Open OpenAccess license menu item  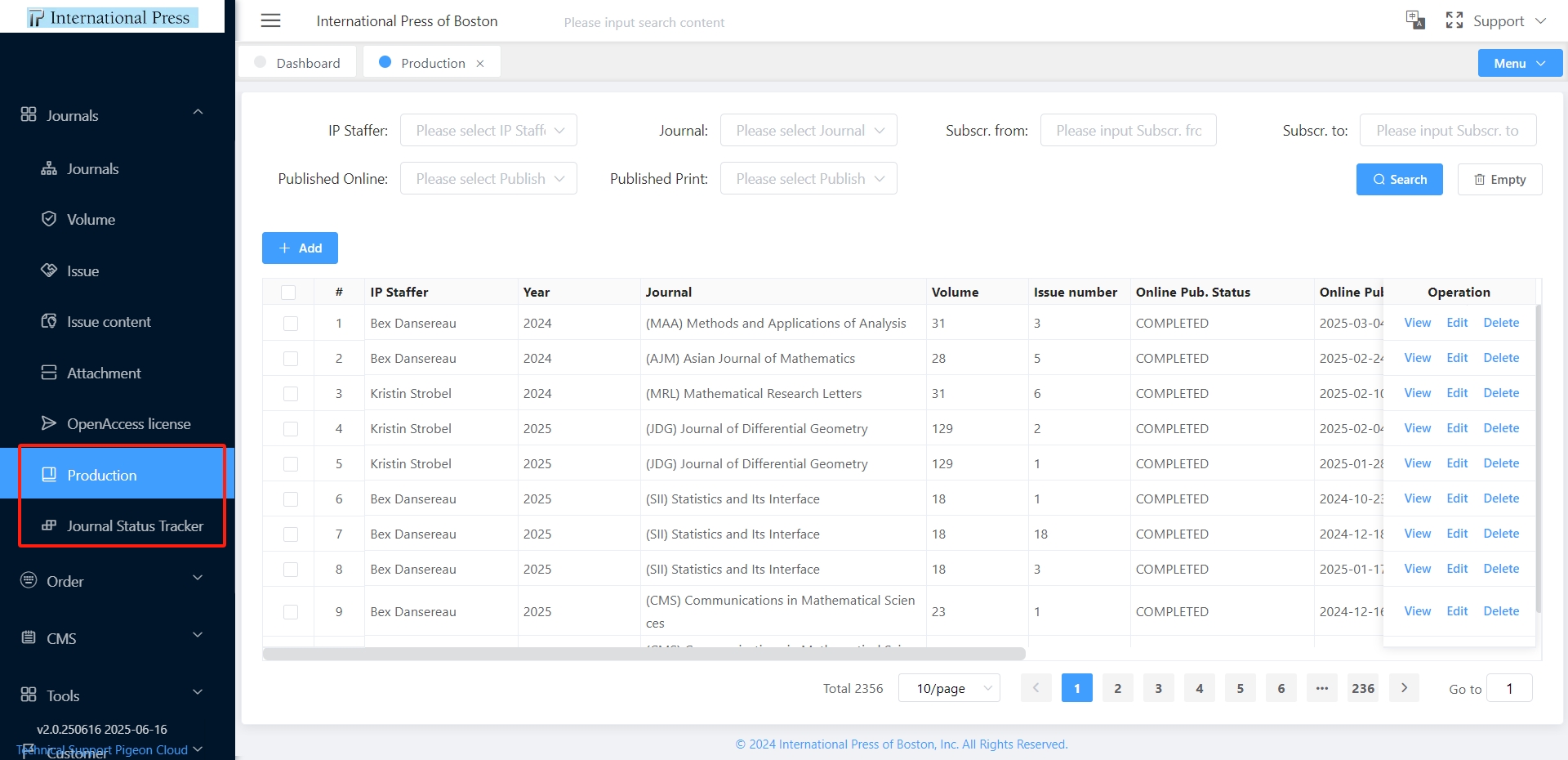click(x=117, y=423)
